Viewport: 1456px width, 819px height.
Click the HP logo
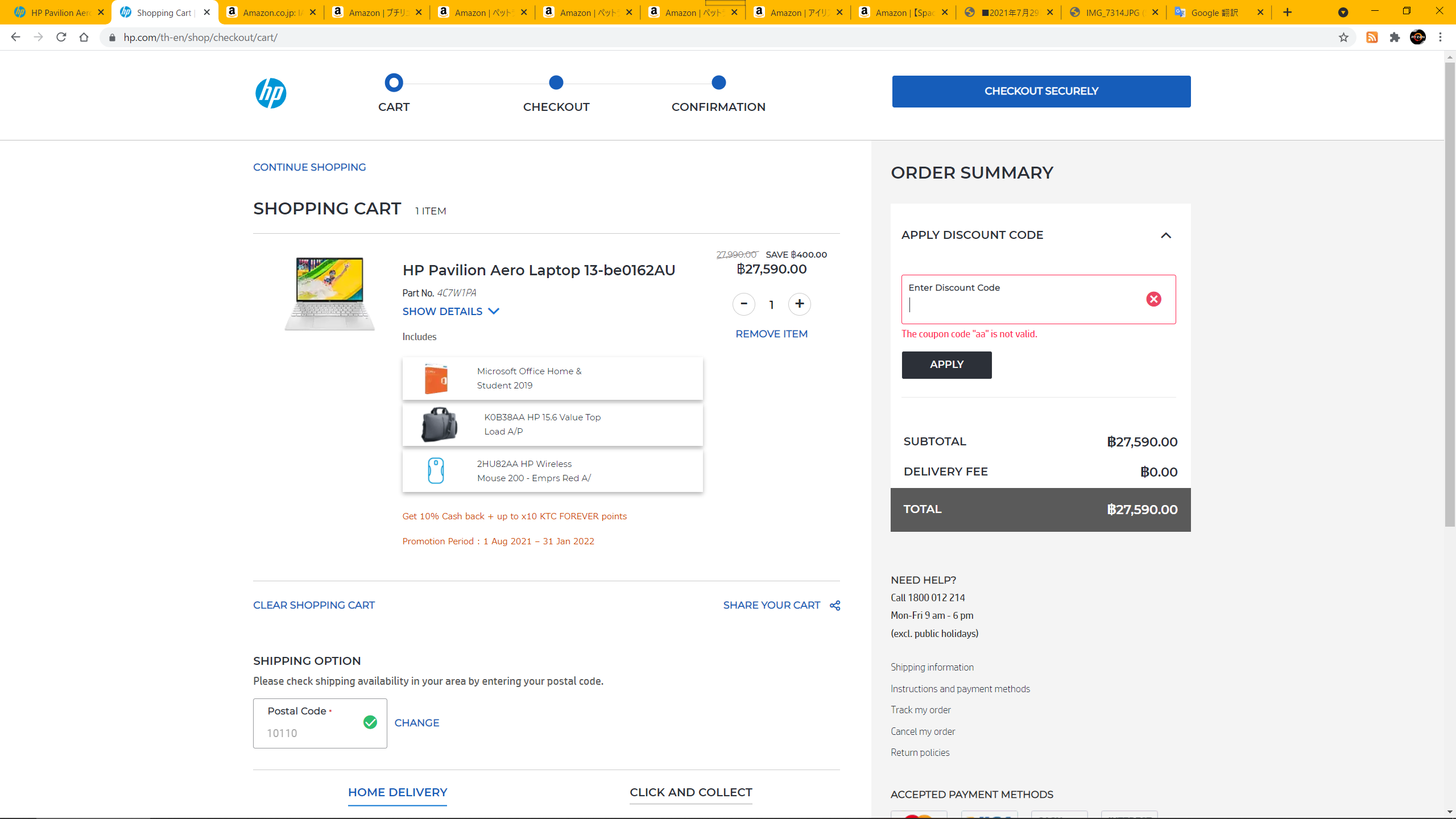[x=271, y=93]
